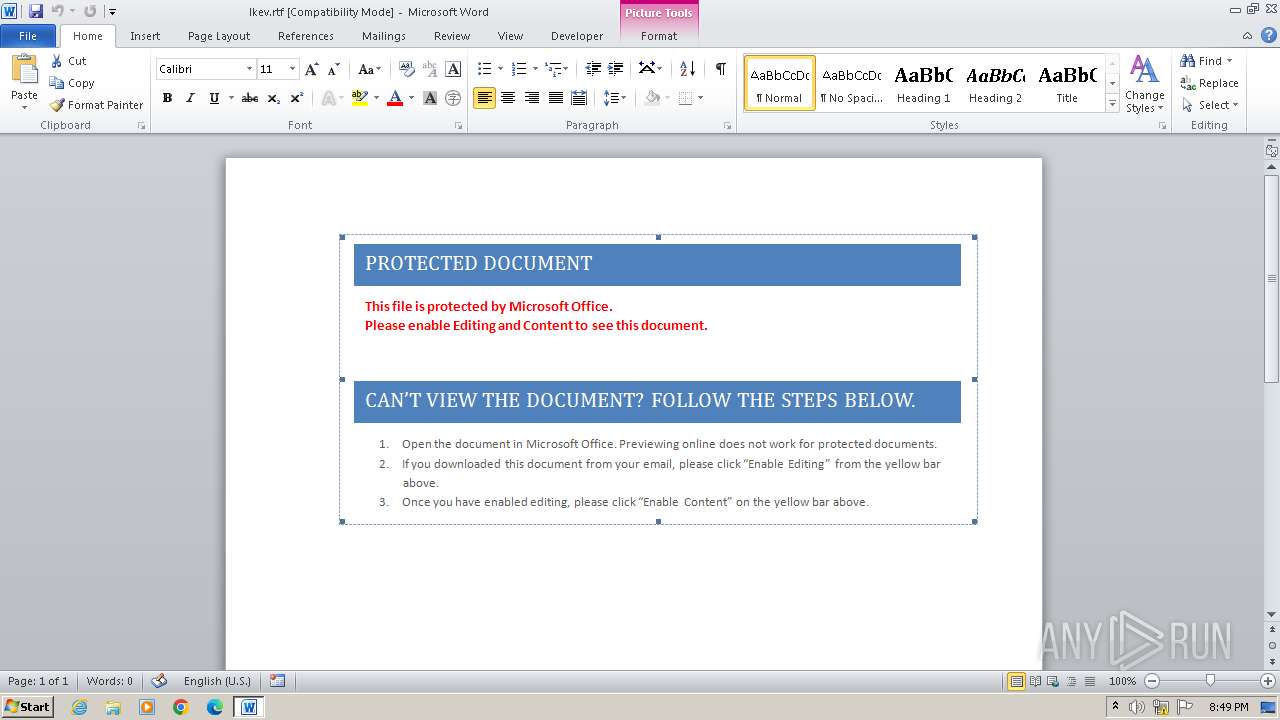Shrink font size with the small A icon
The image size is (1280, 720).
point(334,69)
